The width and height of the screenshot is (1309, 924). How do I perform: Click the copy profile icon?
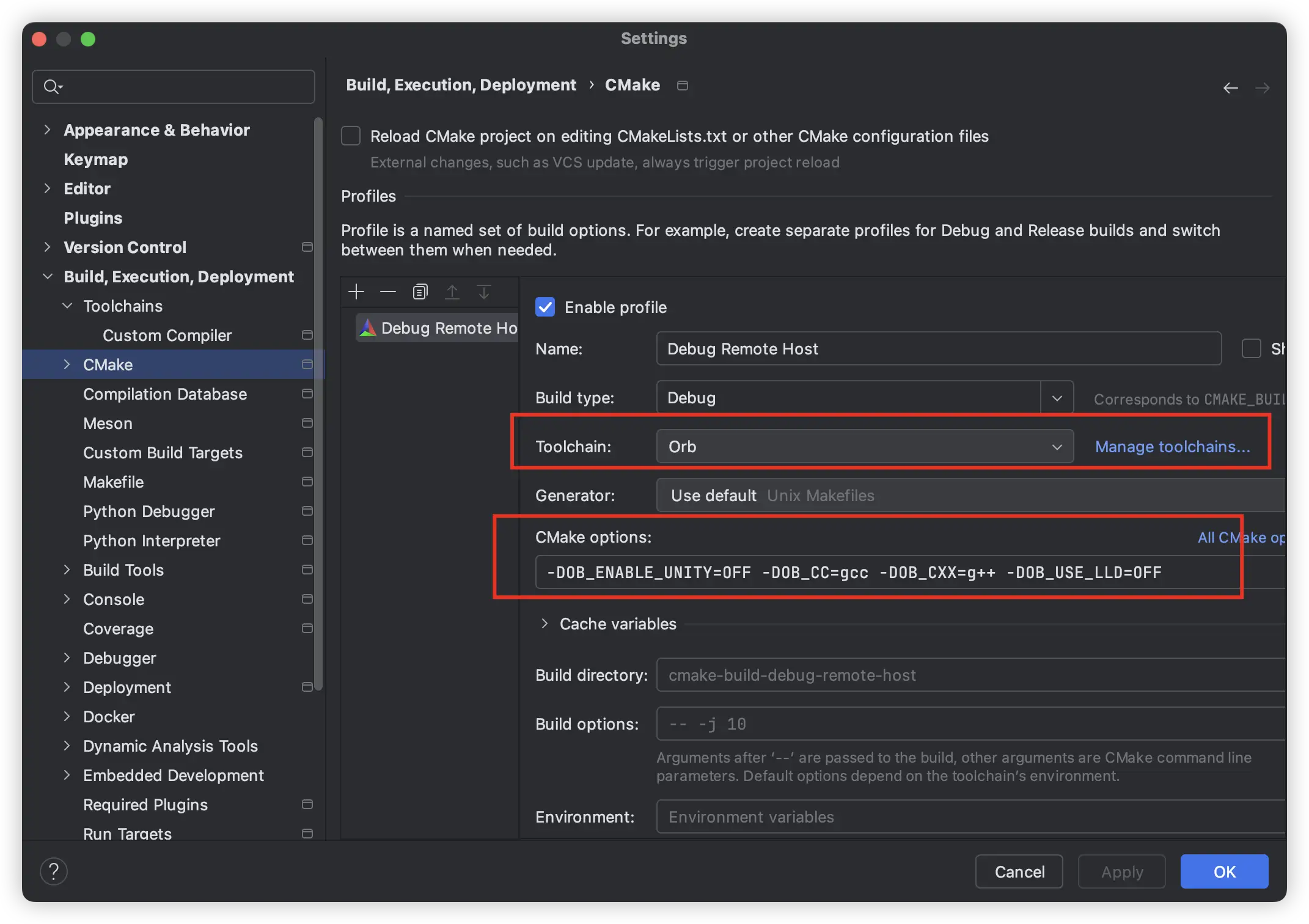pyautogui.click(x=418, y=291)
